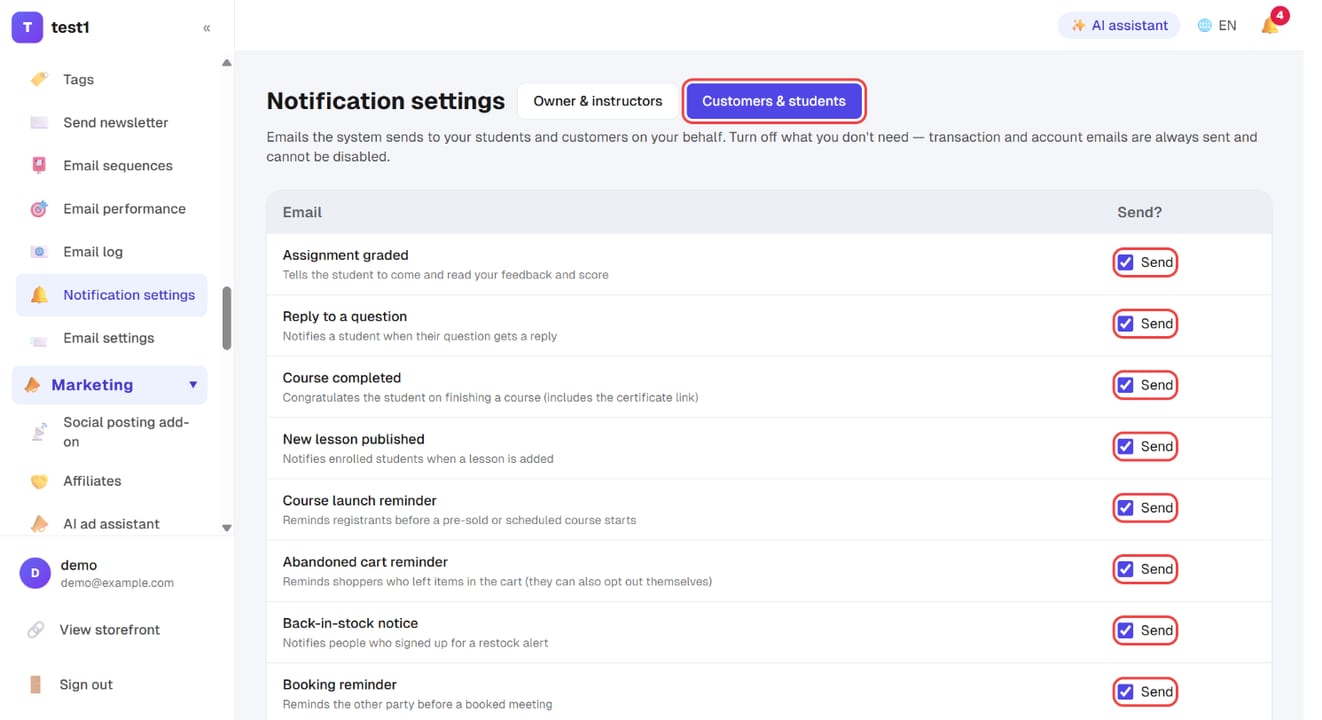
Task: Click the Email log icon
Action: coord(39,251)
